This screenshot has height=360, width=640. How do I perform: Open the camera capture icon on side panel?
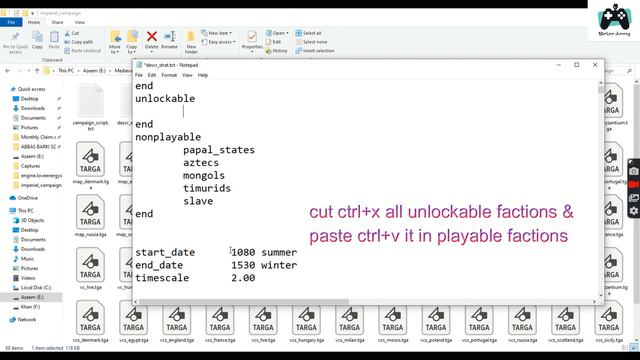point(633,171)
